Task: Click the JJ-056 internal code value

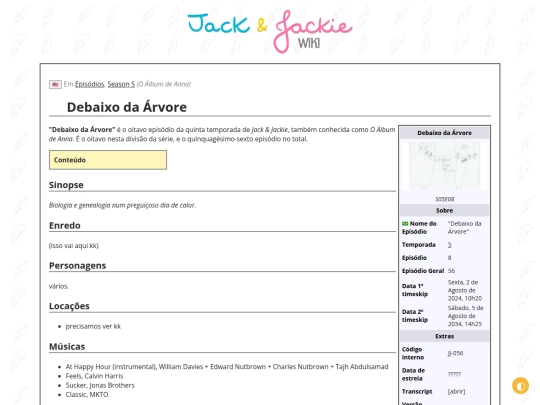Action: pyautogui.click(x=455, y=353)
